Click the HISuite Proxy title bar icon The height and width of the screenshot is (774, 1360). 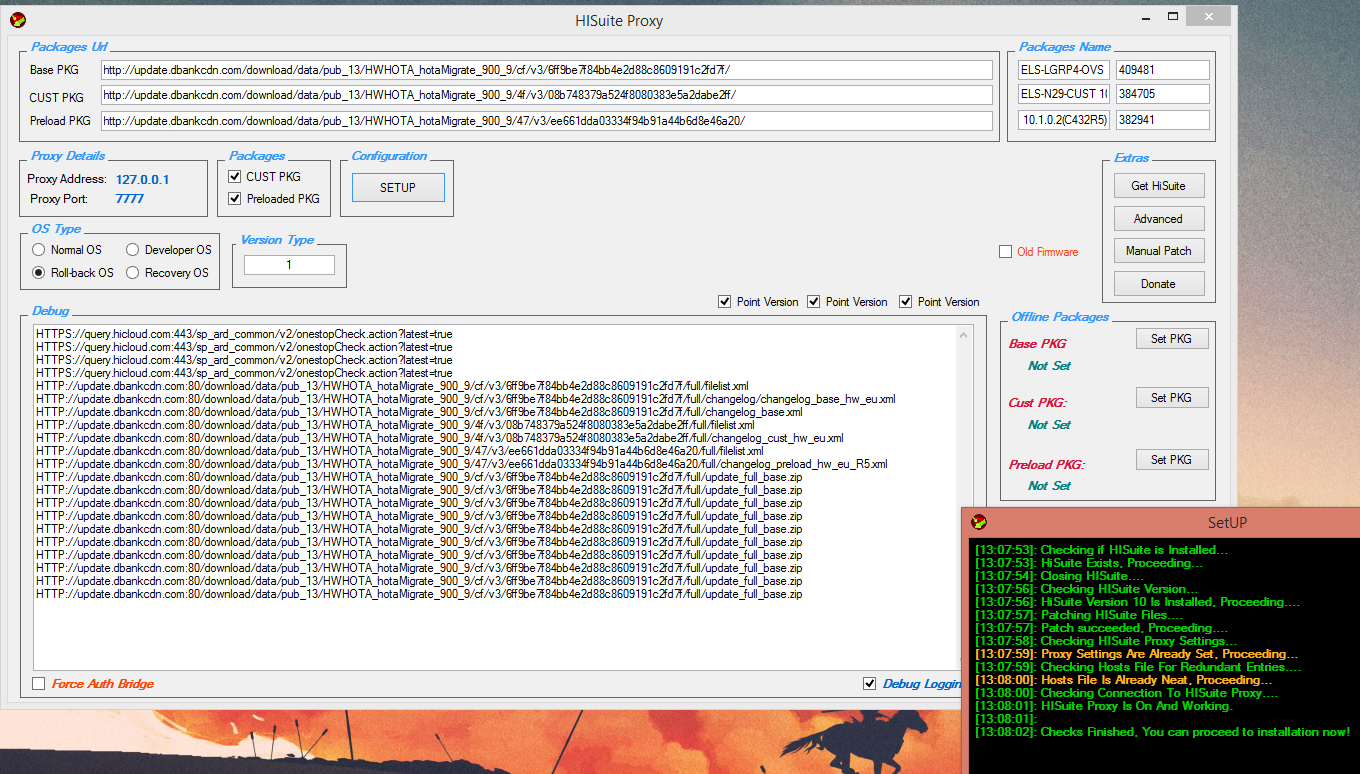(18, 19)
